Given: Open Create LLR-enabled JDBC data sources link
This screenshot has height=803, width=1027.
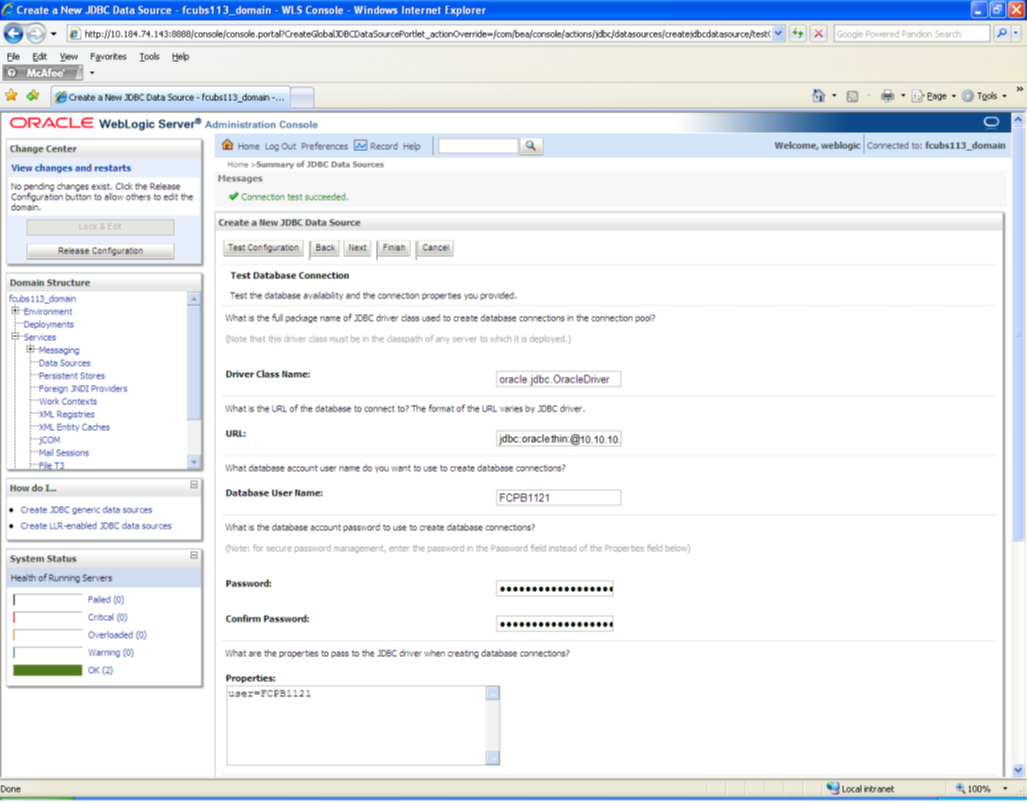Looking at the screenshot, I should click(96, 526).
